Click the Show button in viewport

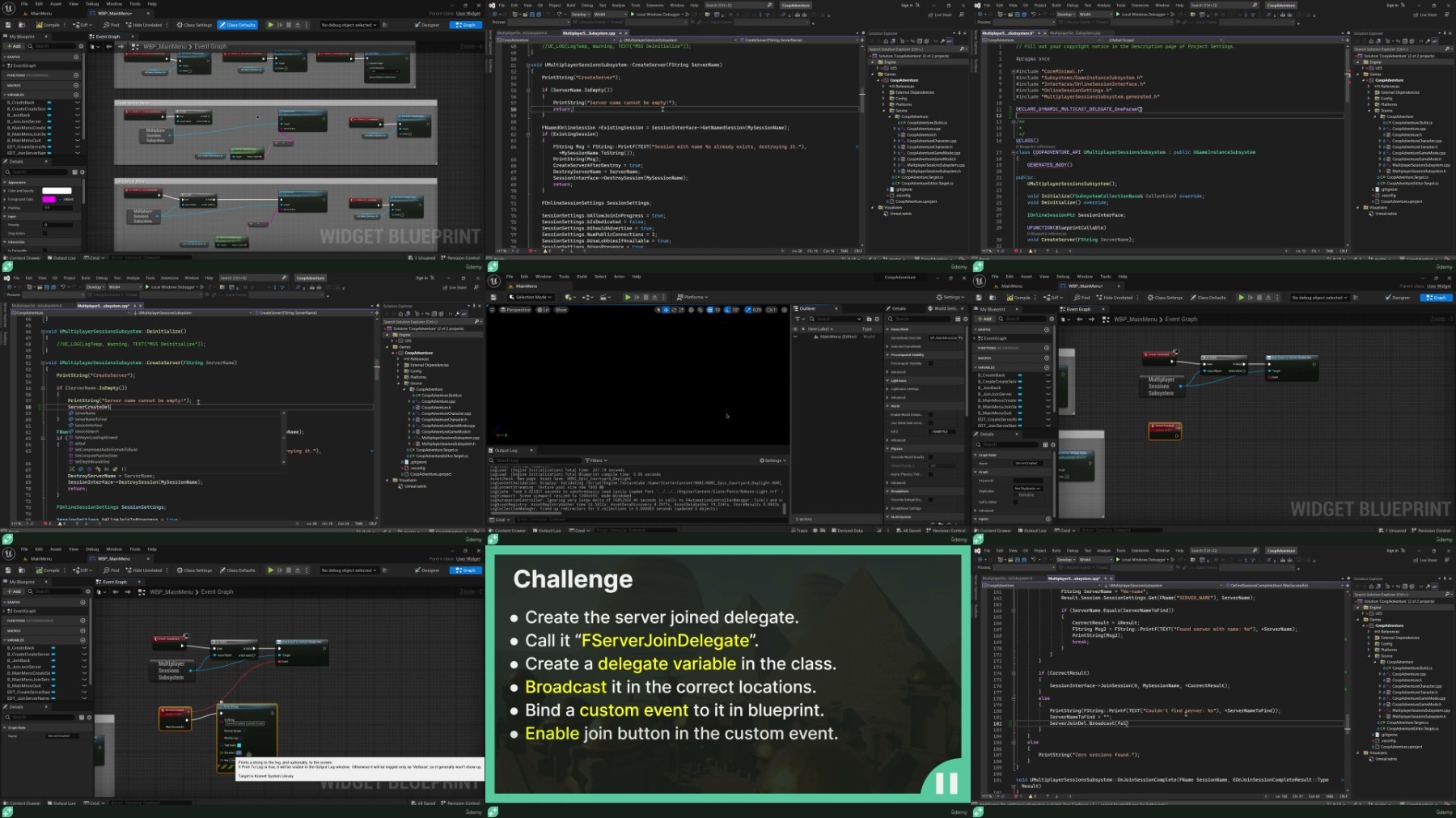click(561, 310)
